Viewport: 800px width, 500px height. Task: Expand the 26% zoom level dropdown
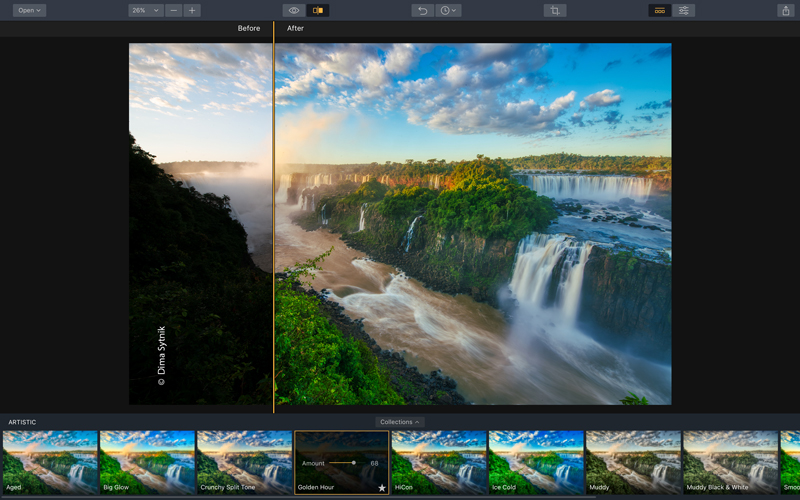(145, 10)
